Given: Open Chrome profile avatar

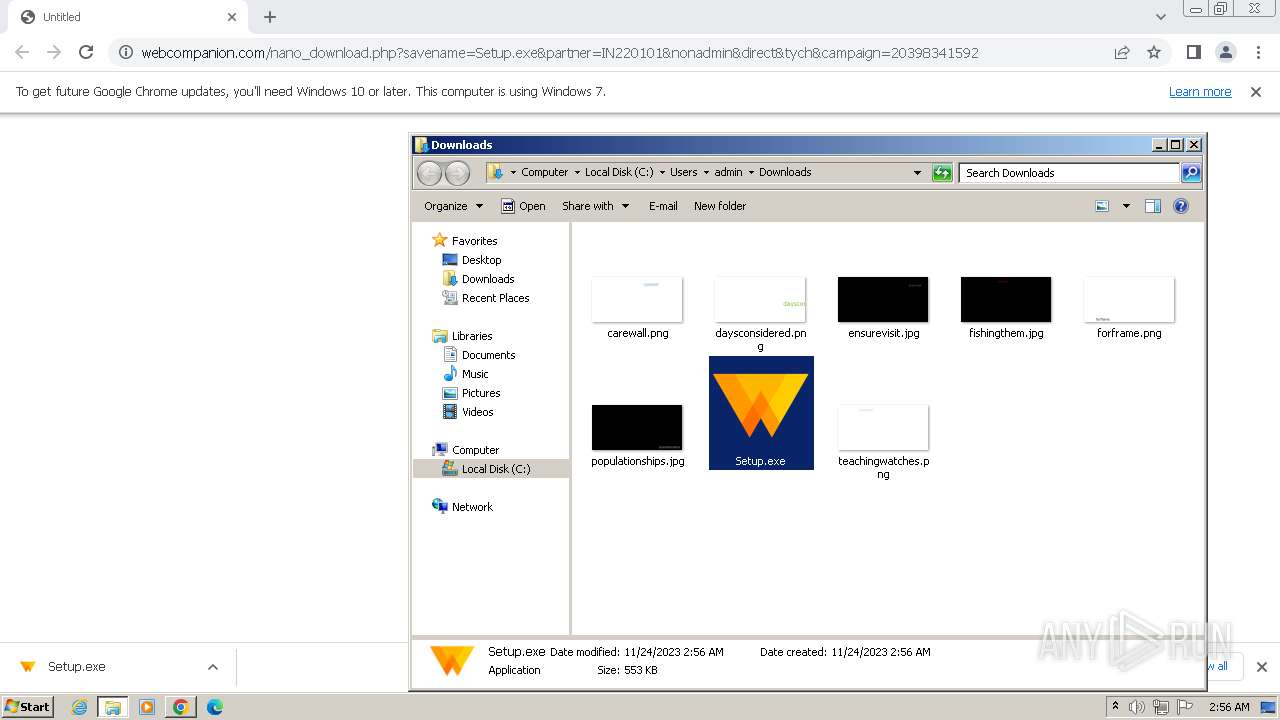Looking at the screenshot, I should (x=1225, y=52).
